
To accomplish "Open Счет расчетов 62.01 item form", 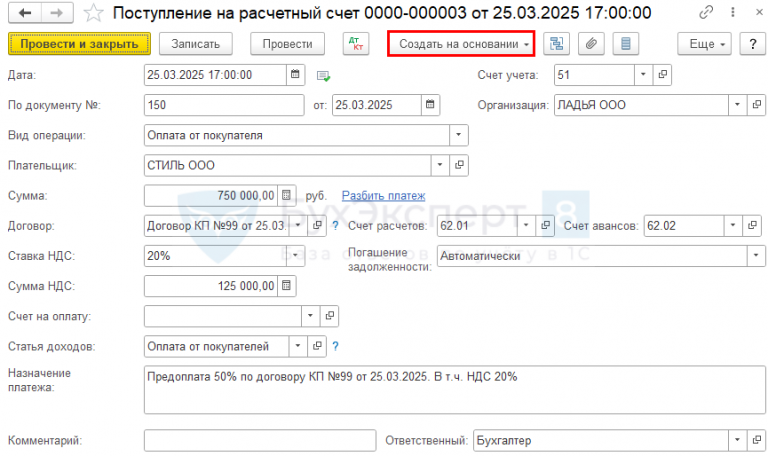I will coord(545,225).
